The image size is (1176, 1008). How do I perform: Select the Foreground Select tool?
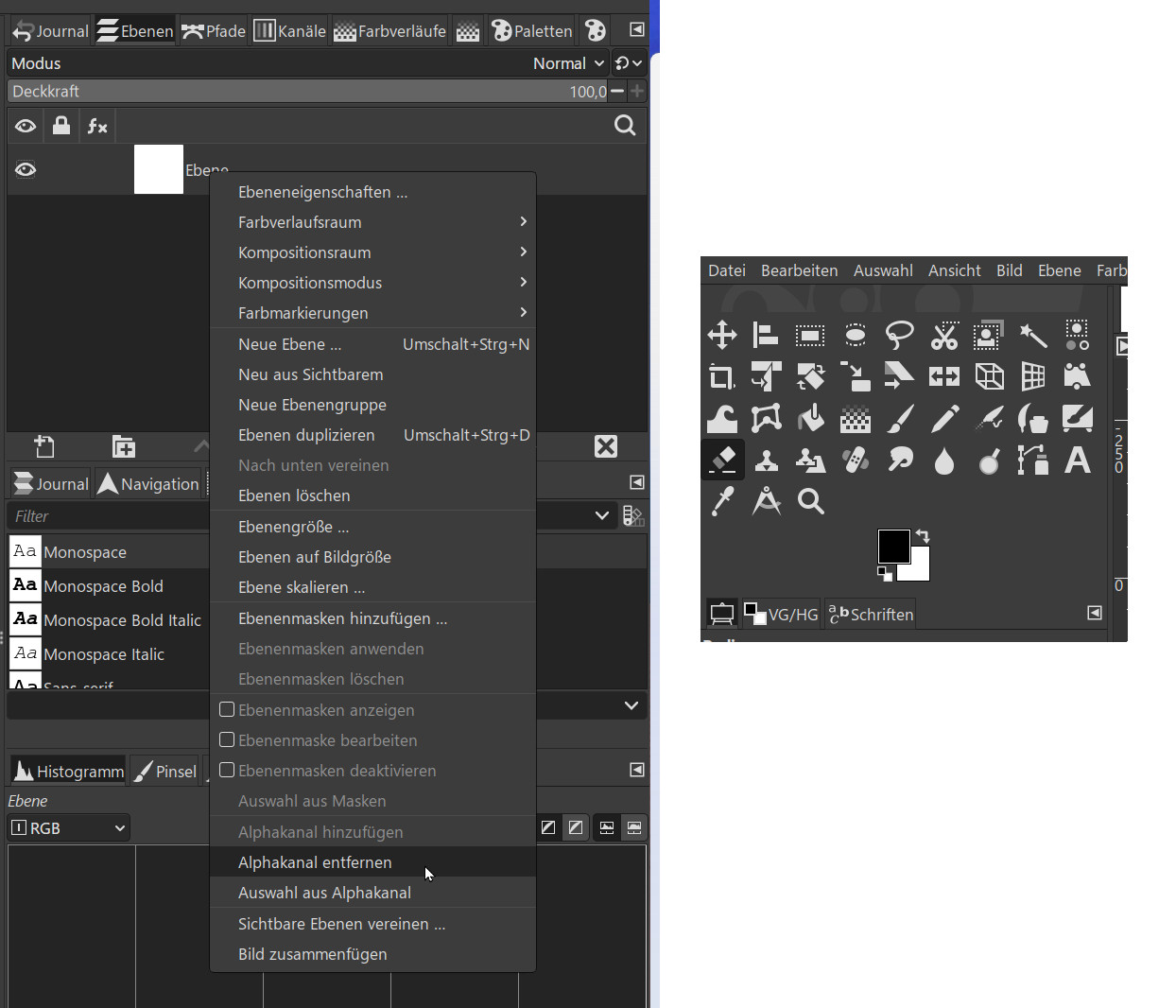click(988, 335)
